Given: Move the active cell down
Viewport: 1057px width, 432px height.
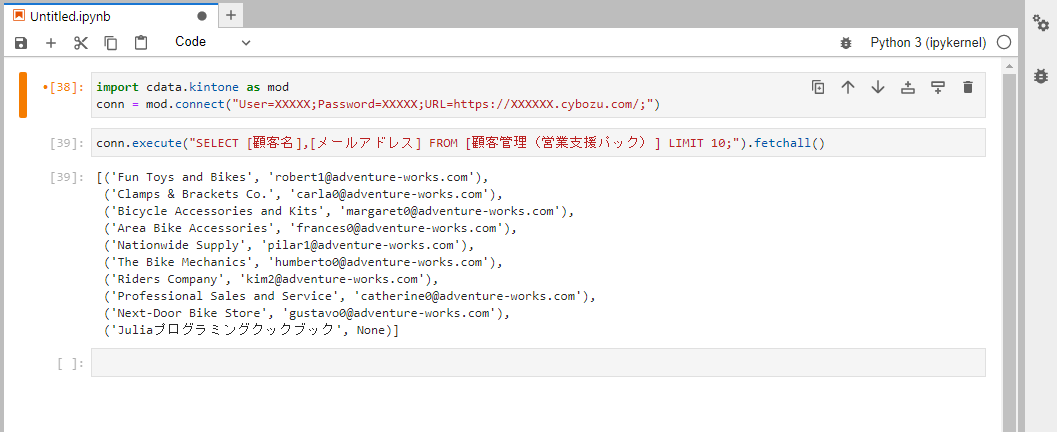Looking at the screenshot, I should click(x=878, y=87).
